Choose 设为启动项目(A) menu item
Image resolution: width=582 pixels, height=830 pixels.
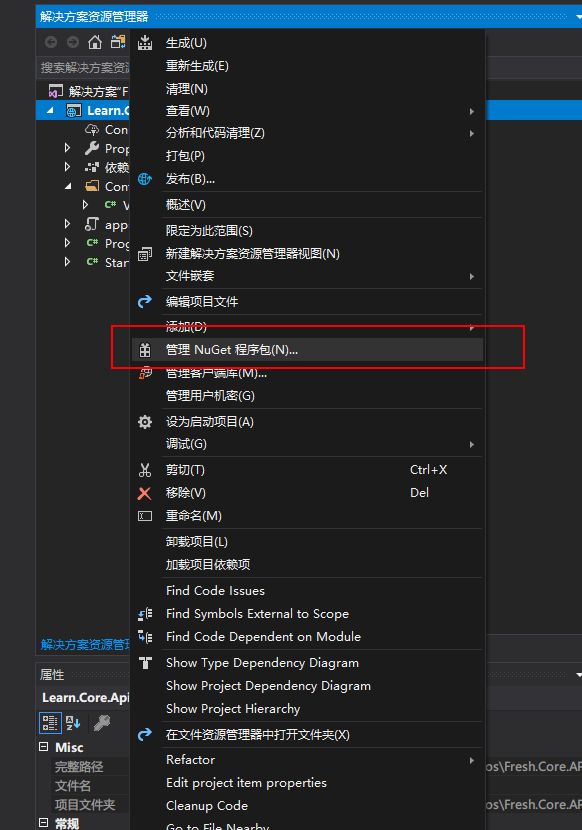click(307, 422)
